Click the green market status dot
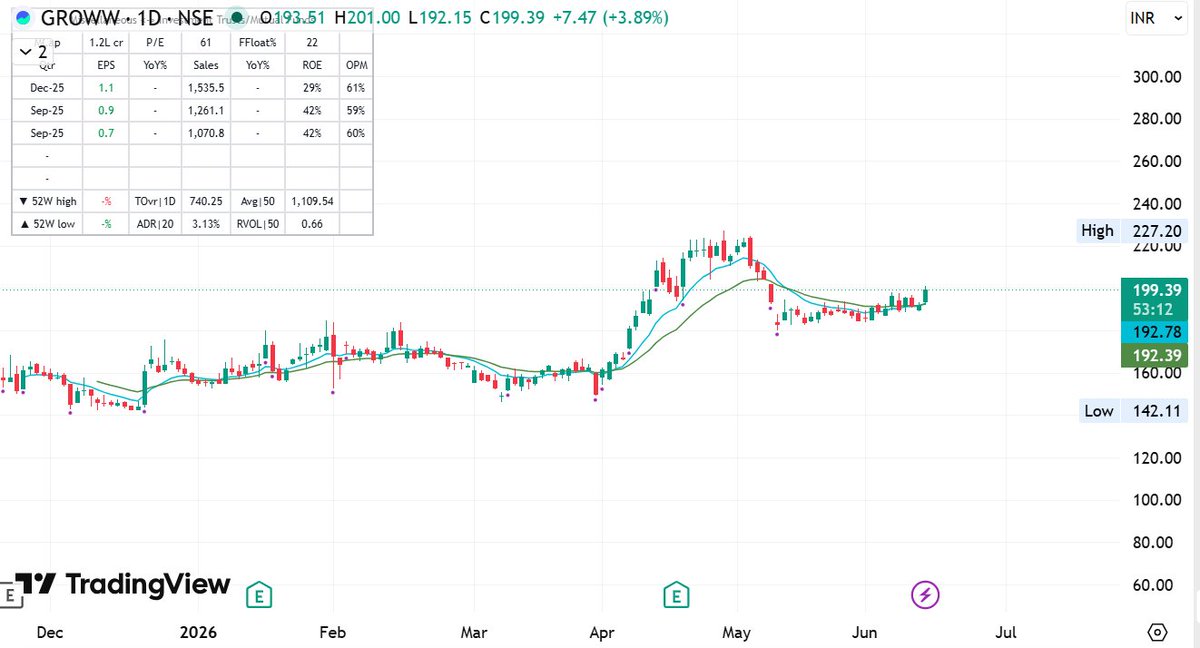The height and width of the screenshot is (648, 1200). click(235, 17)
